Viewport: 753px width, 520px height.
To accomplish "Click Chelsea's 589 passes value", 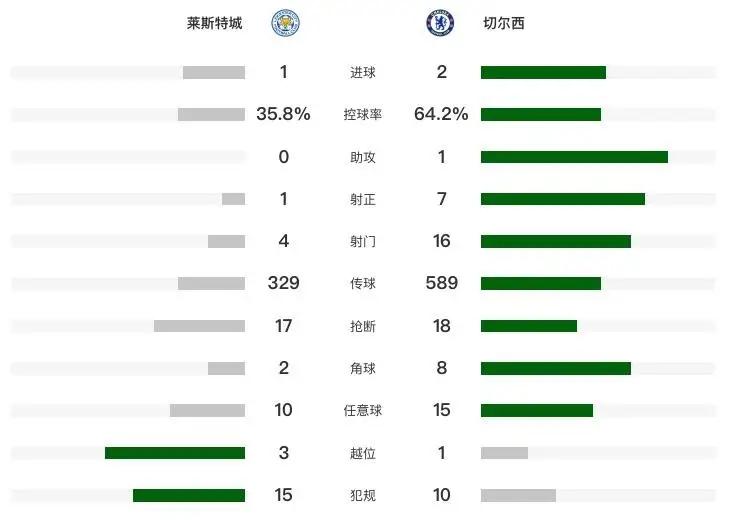I will point(442,283).
